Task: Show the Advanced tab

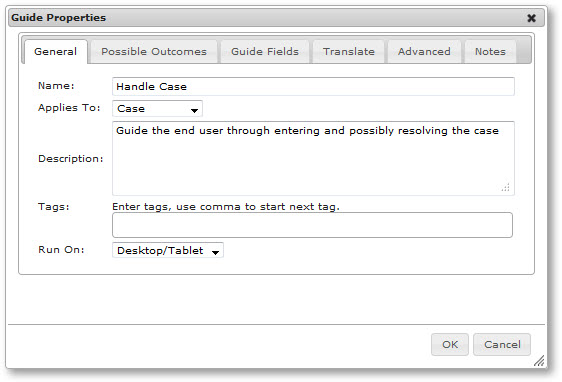Action: [x=424, y=52]
